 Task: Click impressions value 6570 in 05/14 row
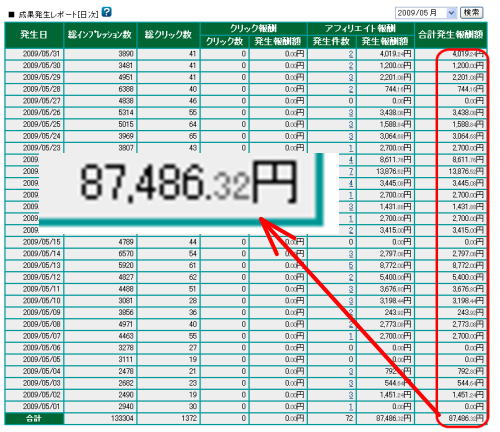[126, 254]
